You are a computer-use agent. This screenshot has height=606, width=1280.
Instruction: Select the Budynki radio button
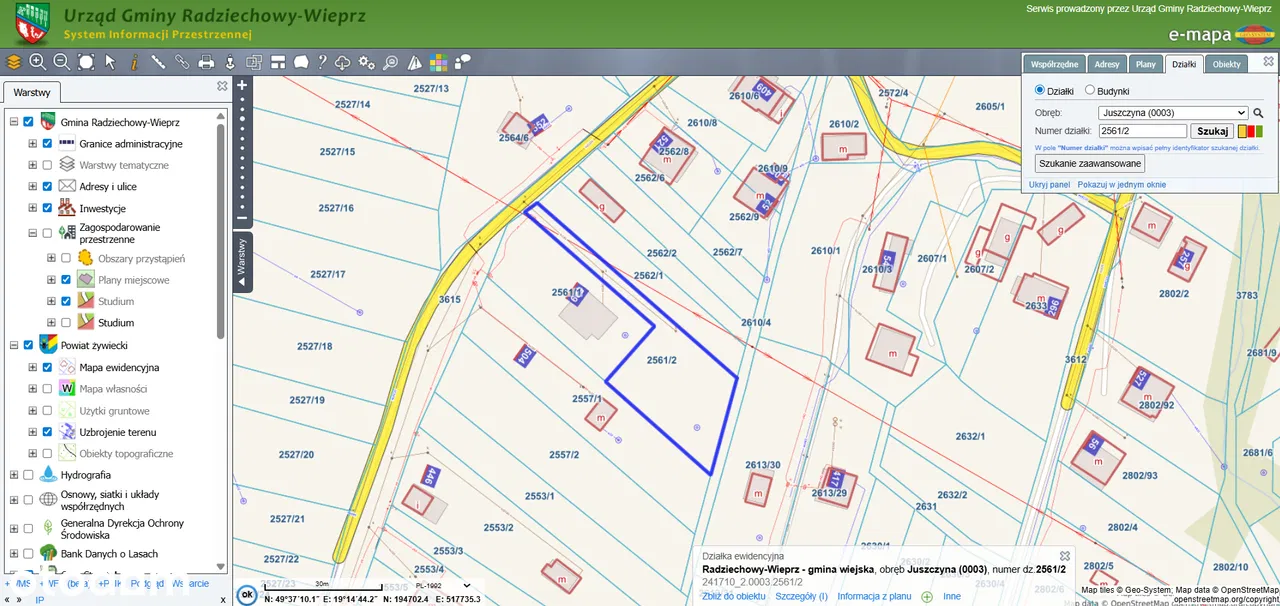(1090, 91)
